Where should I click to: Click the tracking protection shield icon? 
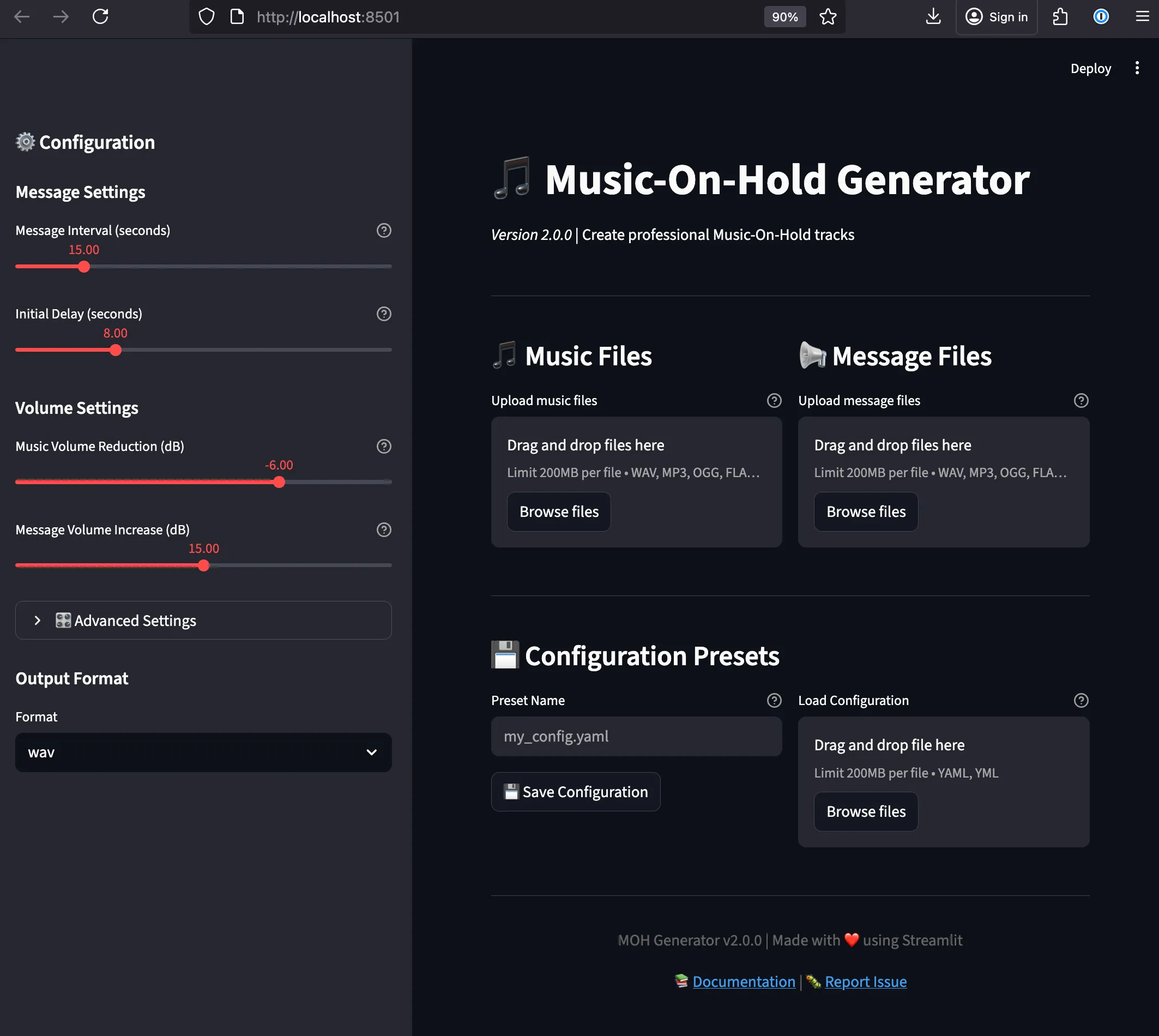(x=206, y=17)
